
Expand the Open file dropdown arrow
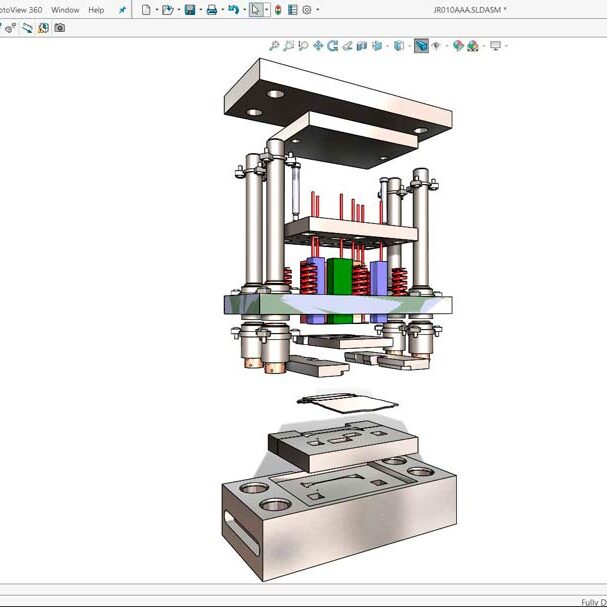(177, 10)
